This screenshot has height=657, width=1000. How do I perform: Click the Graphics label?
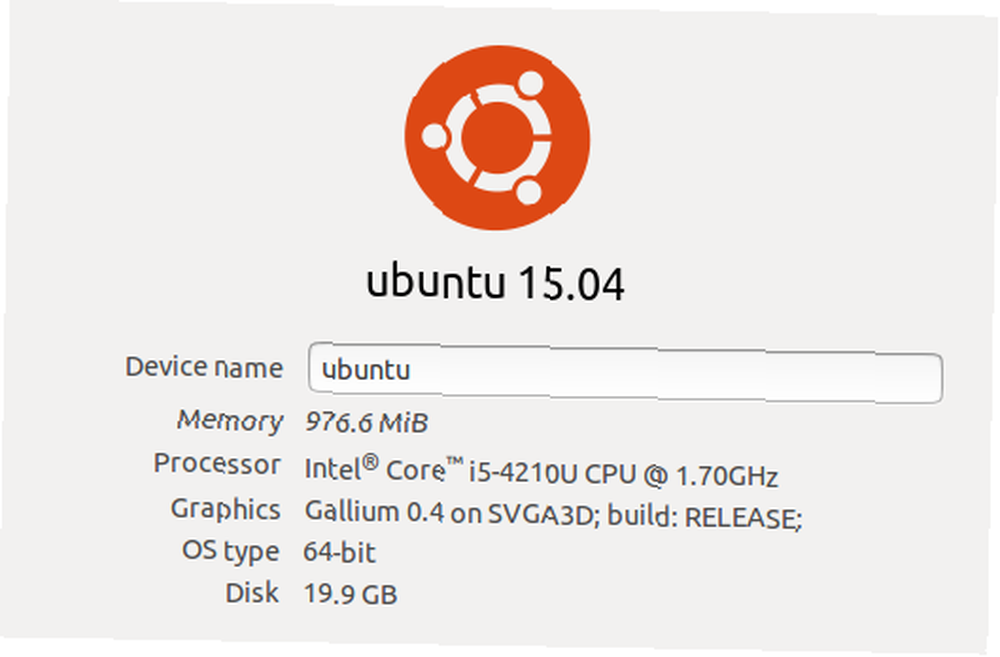pyautogui.click(x=225, y=509)
